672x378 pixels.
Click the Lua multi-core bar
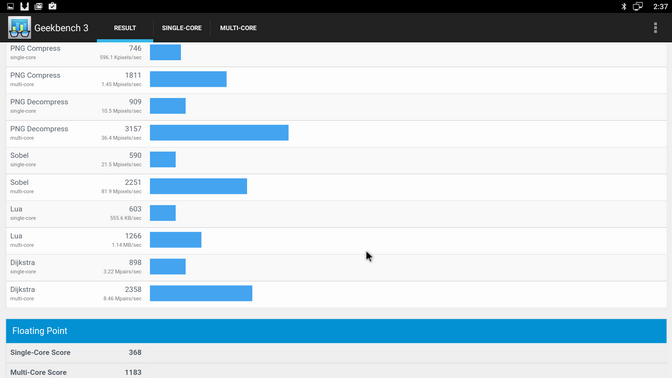[176, 240]
